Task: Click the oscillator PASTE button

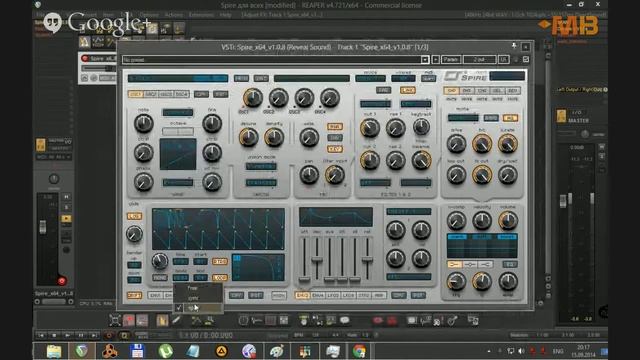Action: (220, 94)
